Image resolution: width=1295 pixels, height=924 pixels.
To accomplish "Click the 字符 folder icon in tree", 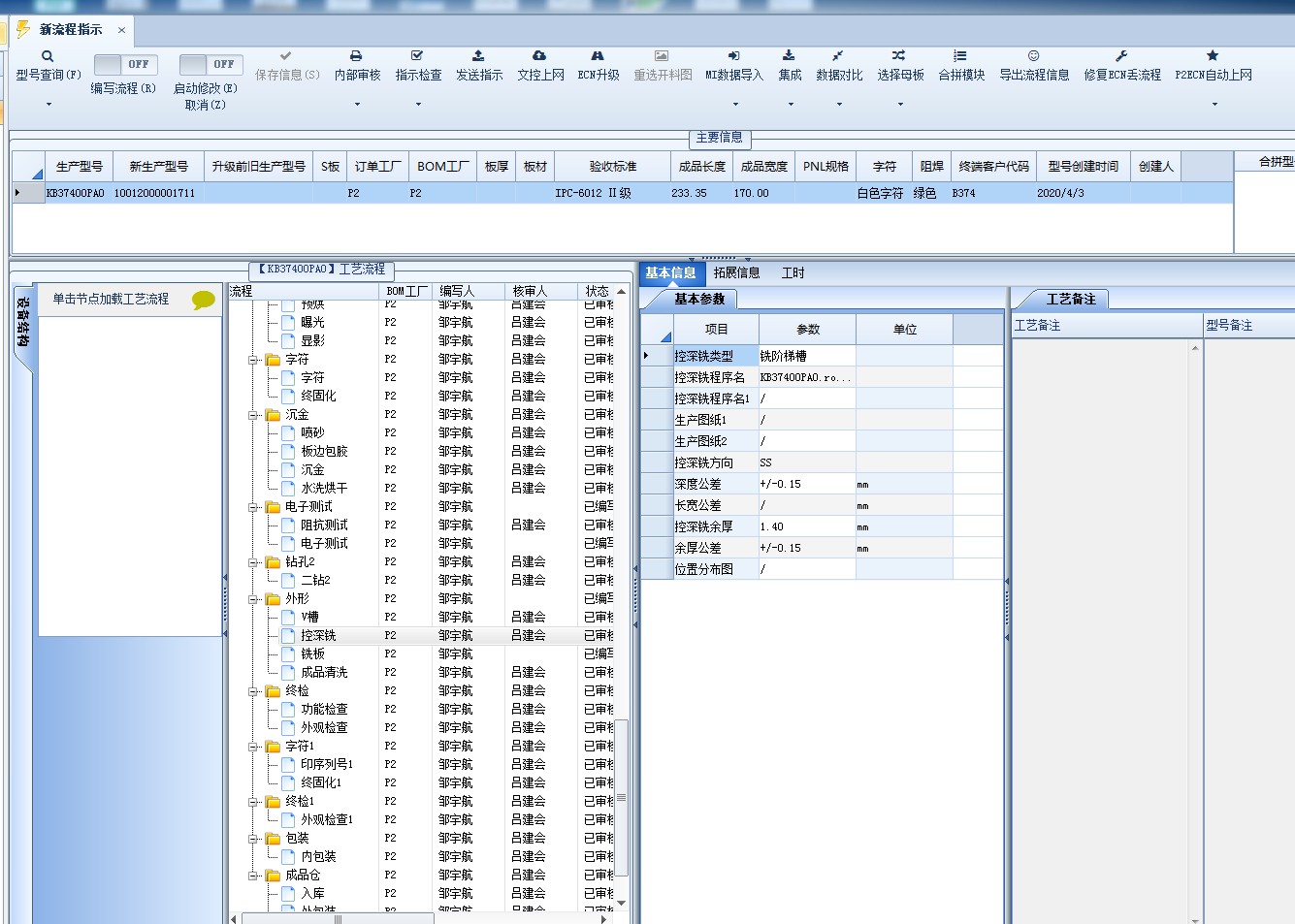I will pyautogui.click(x=274, y=360).
